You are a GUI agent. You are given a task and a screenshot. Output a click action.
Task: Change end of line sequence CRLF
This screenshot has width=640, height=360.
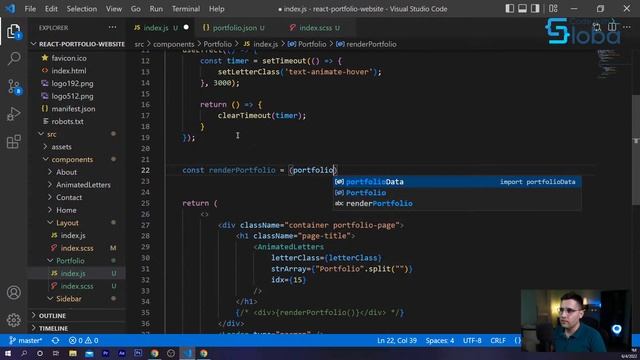coord(498,340)
